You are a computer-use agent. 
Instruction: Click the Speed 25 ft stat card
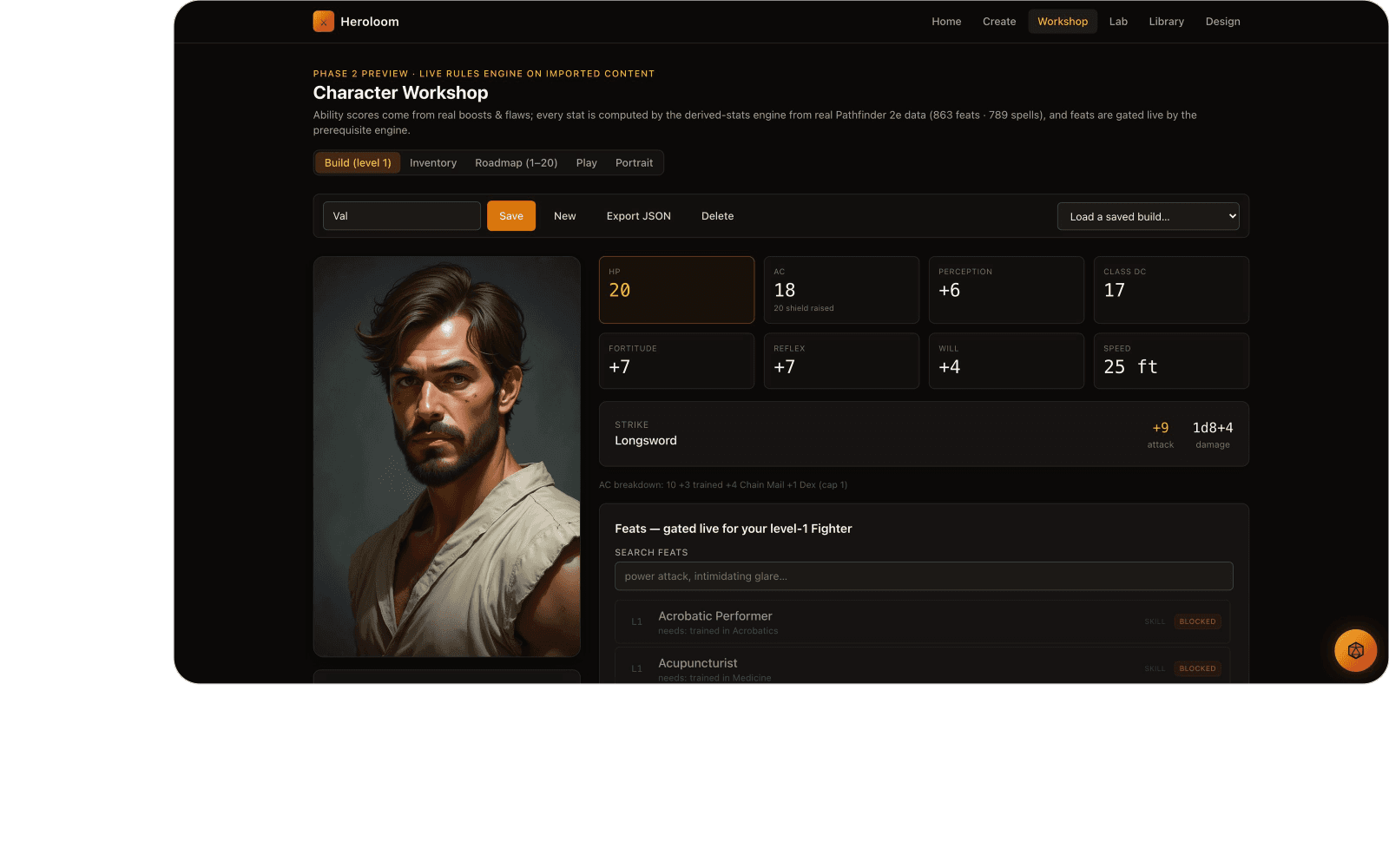1171,361
